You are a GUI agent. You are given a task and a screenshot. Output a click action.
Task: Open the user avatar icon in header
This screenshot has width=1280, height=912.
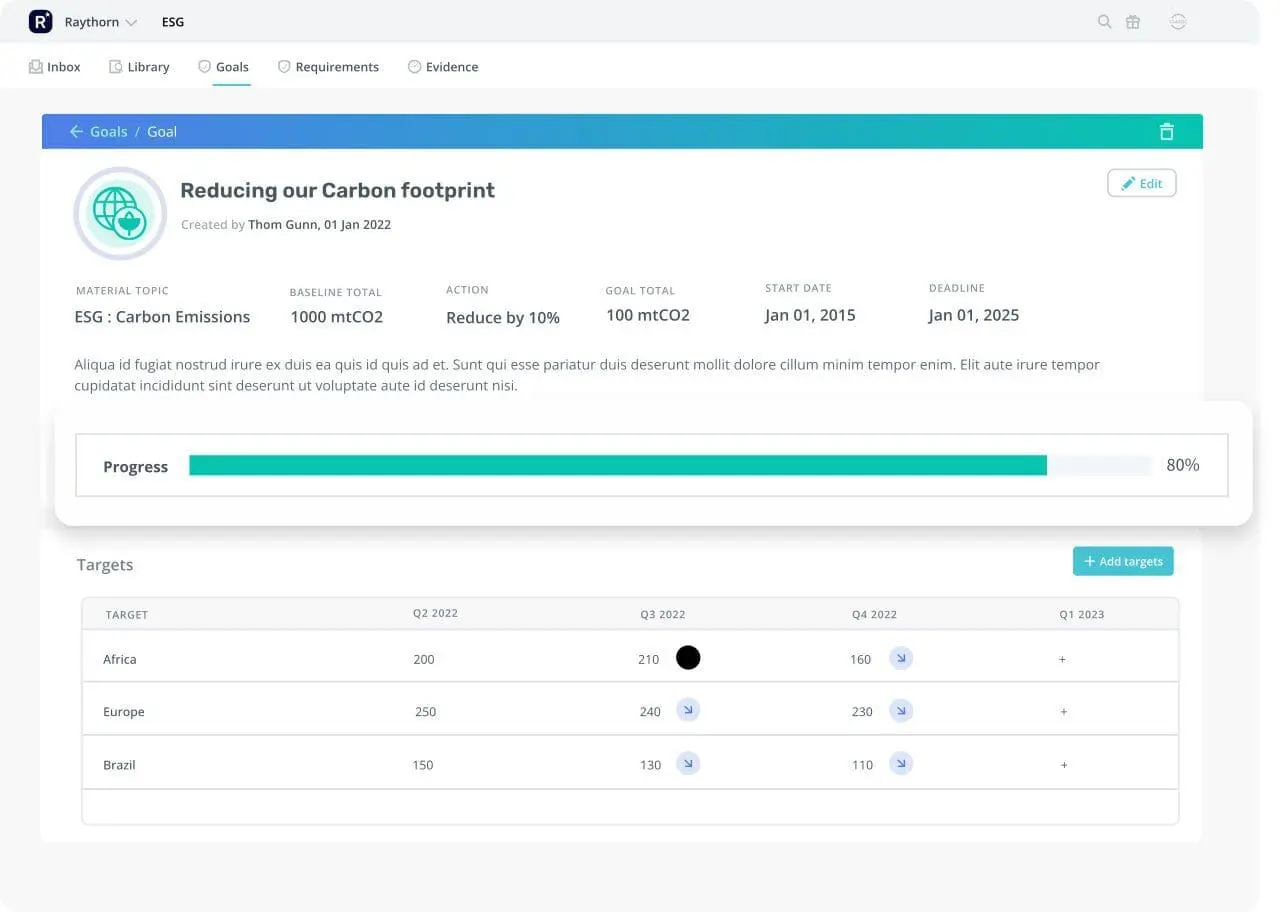(1178, 21)
